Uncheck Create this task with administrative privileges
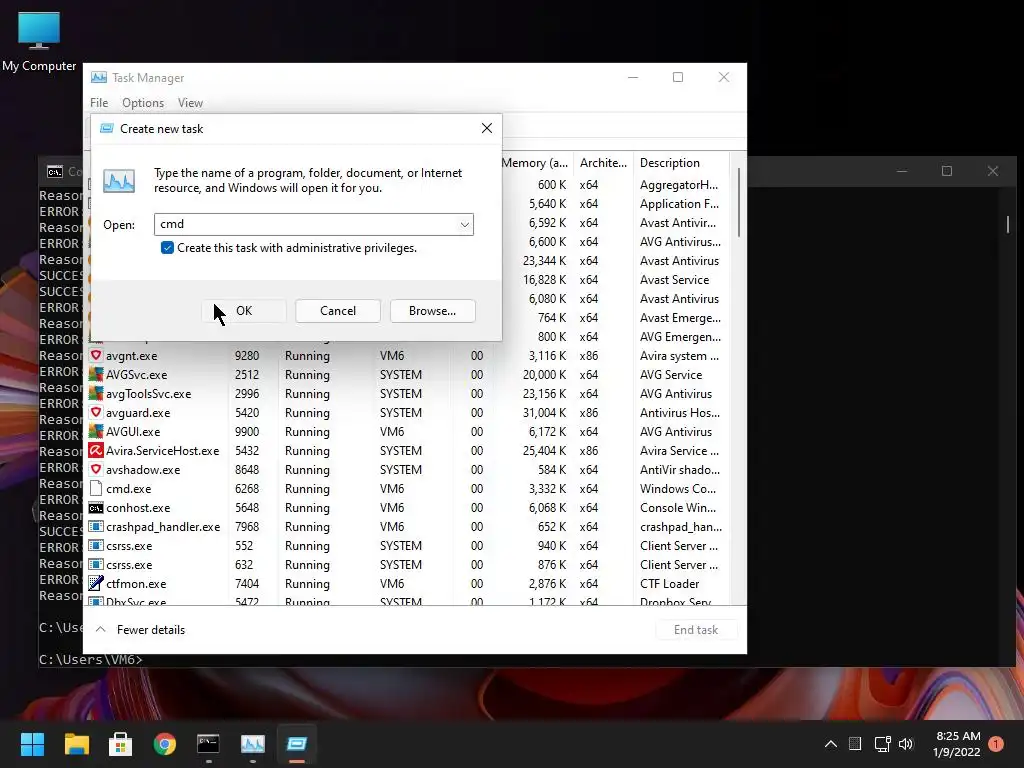This screenshot has width=1024, height=768. coord(167,248)
